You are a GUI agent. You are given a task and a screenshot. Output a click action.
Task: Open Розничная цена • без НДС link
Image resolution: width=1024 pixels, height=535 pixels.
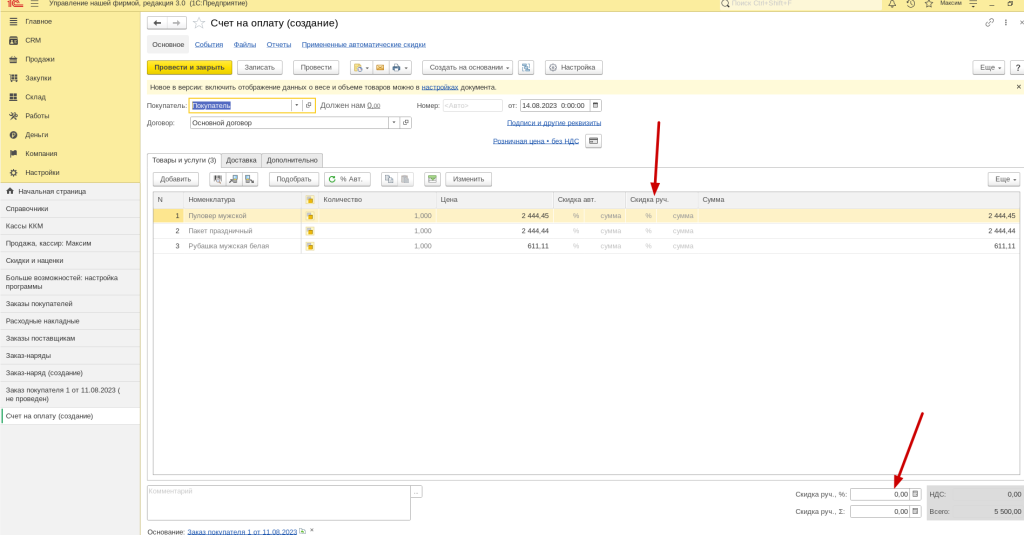[536, 141]
